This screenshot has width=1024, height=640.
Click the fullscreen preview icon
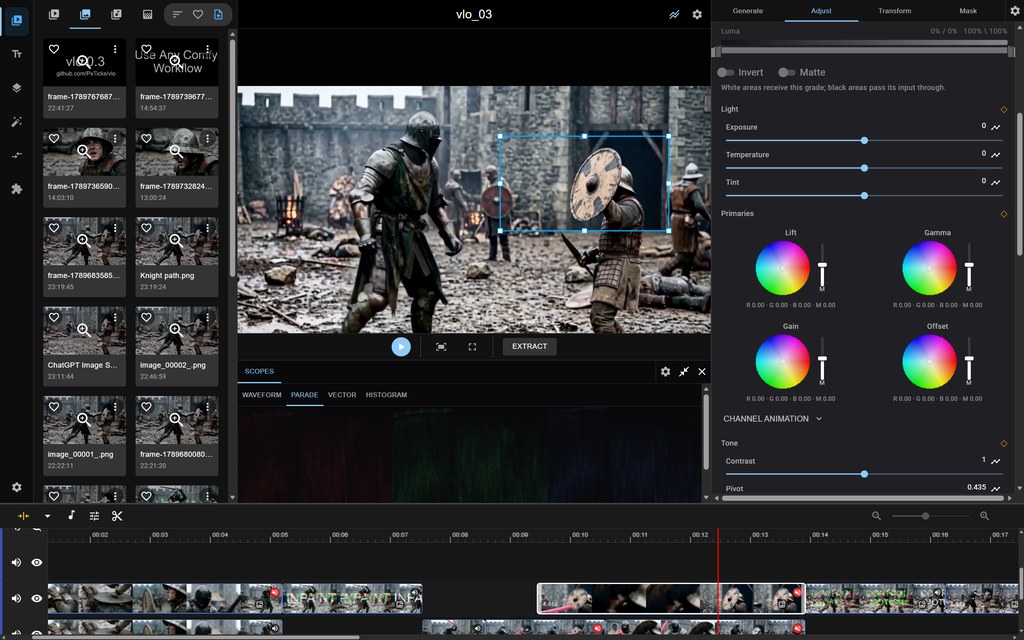[472, 347]
